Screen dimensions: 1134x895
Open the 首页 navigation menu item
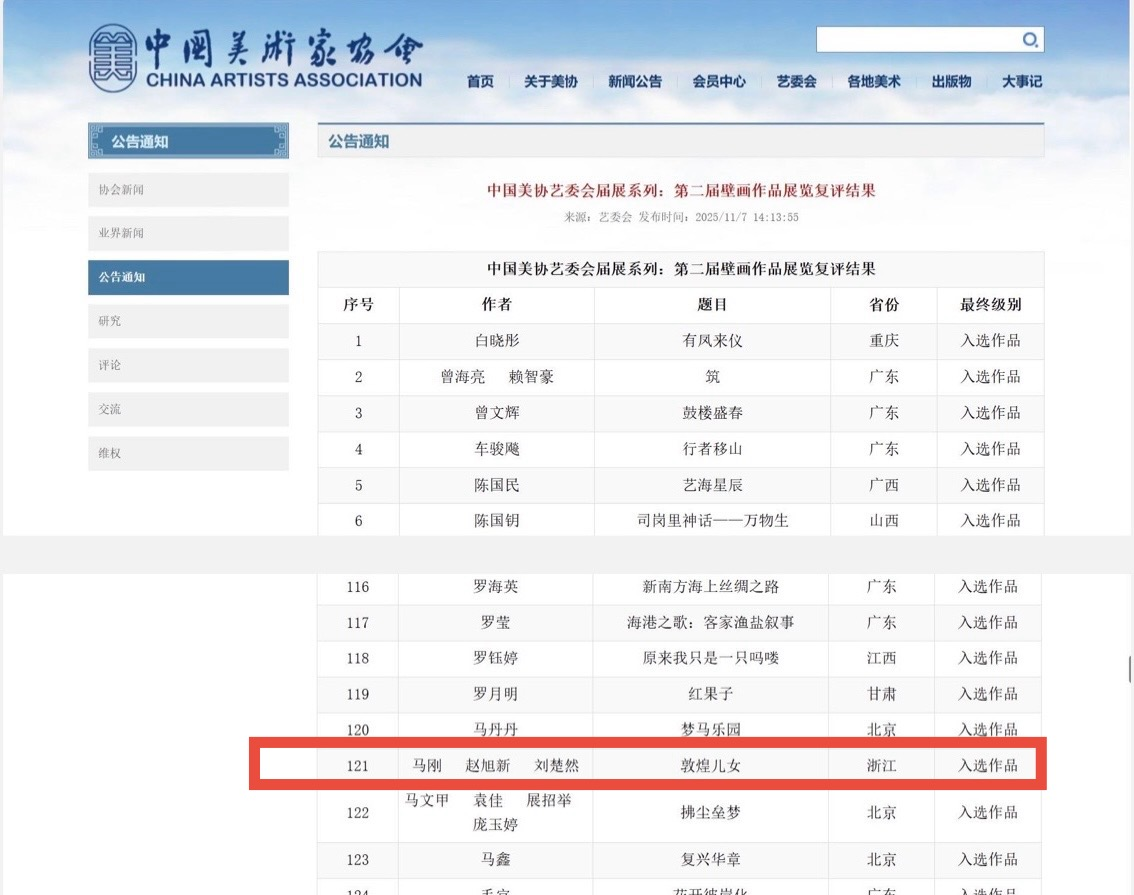pos(480,82)
